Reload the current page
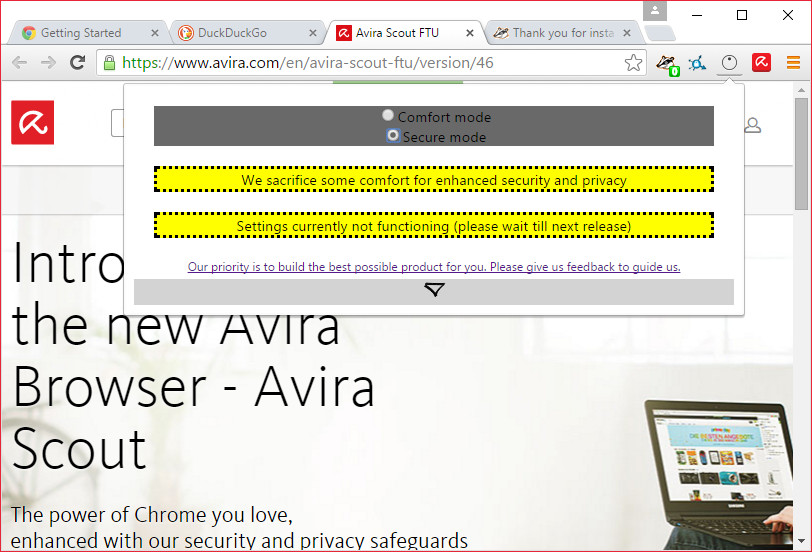This screenshot has width=812, height=552. 78,63
